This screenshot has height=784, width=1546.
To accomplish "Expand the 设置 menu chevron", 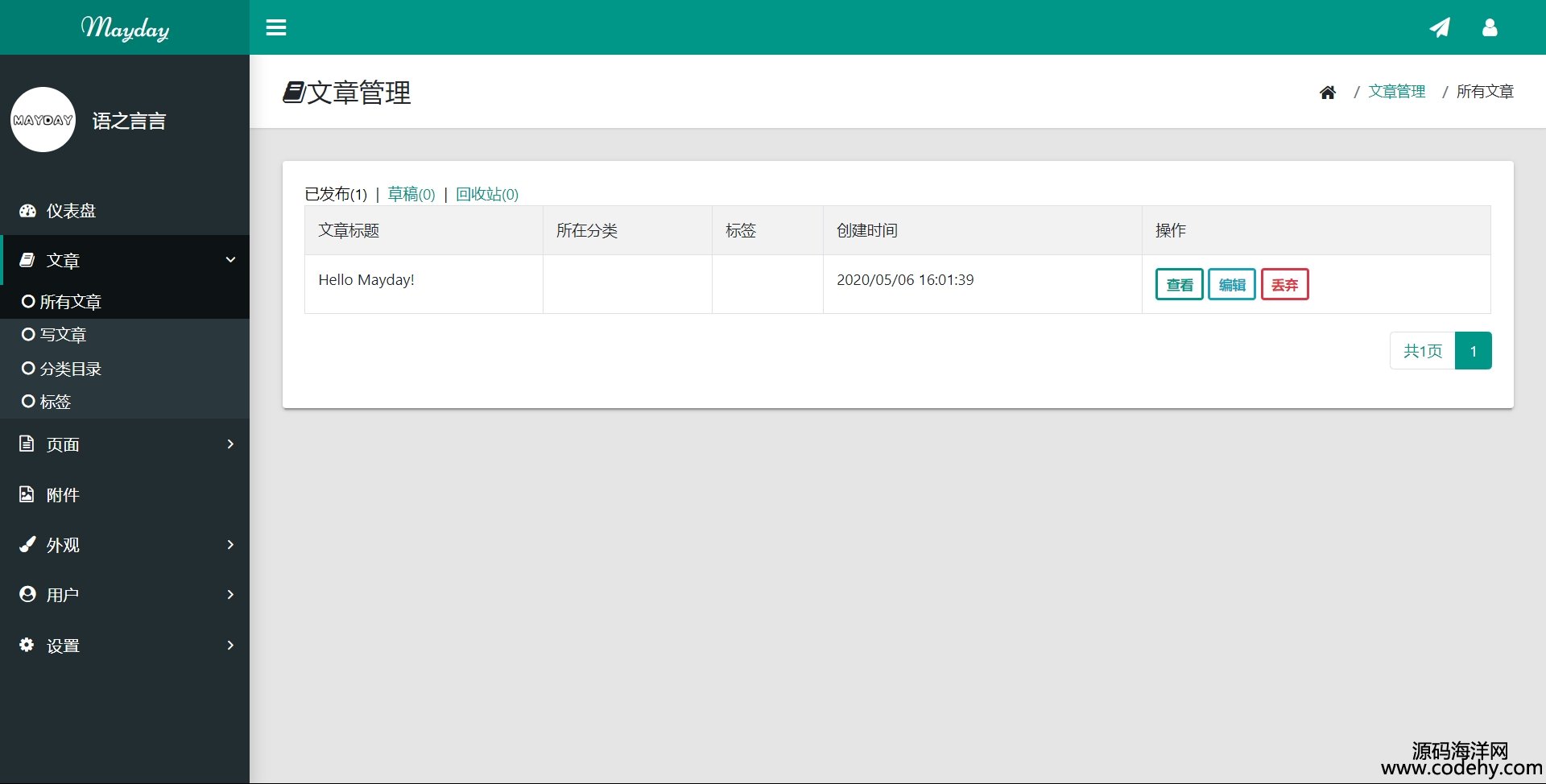I will (230, 646).
